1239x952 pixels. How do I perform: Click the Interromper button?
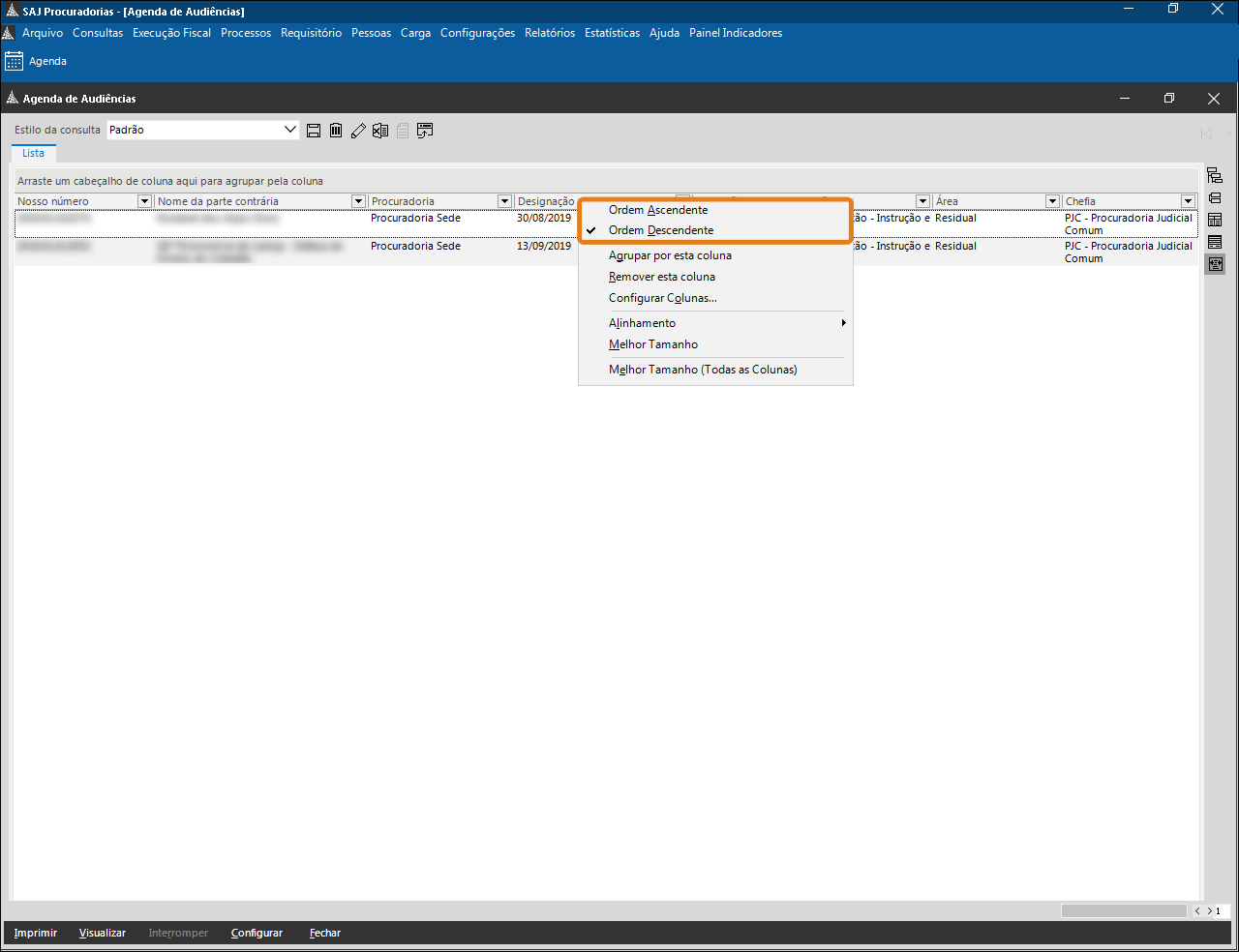click(178, 933)
